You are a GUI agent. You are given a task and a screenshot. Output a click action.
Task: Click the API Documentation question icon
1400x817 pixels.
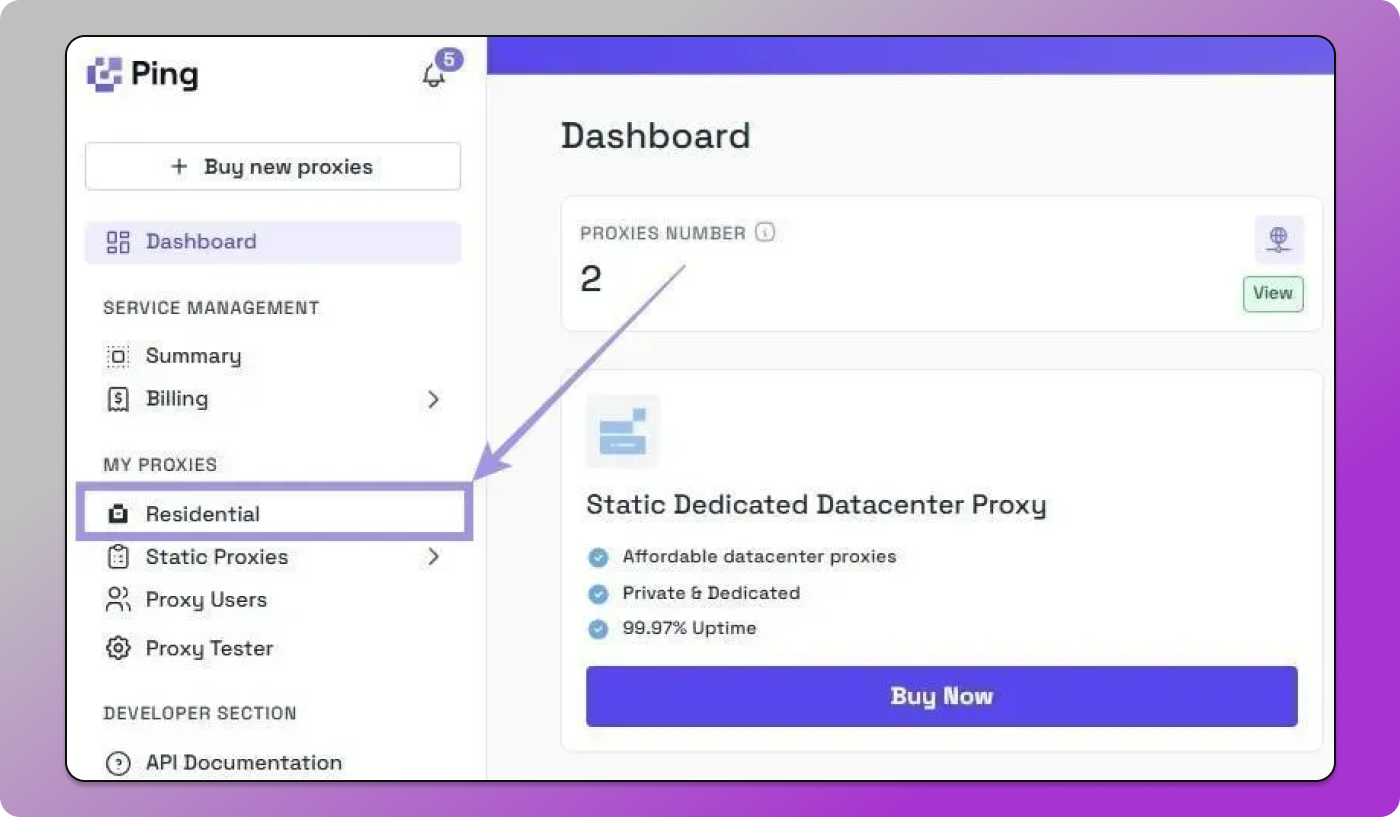(118, 763)
